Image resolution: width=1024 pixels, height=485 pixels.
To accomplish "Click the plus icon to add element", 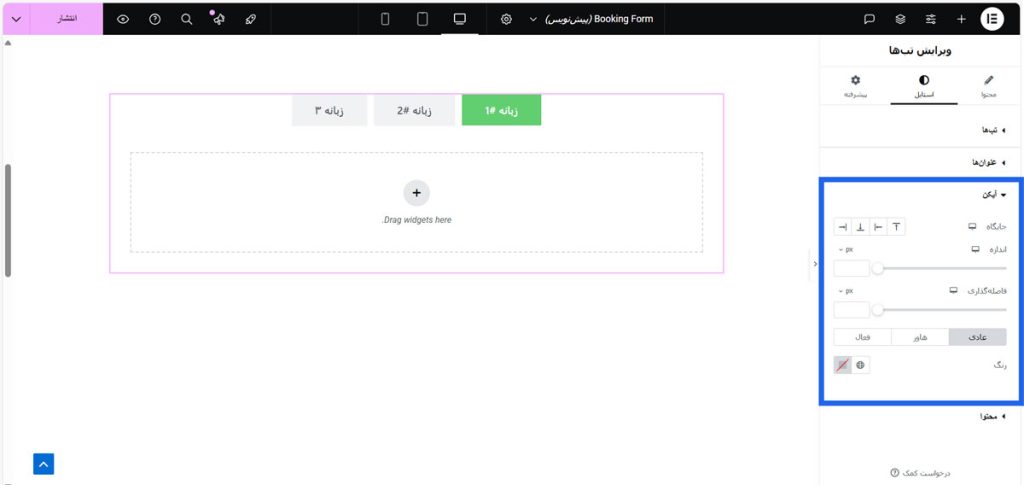I will coord(961,19).
